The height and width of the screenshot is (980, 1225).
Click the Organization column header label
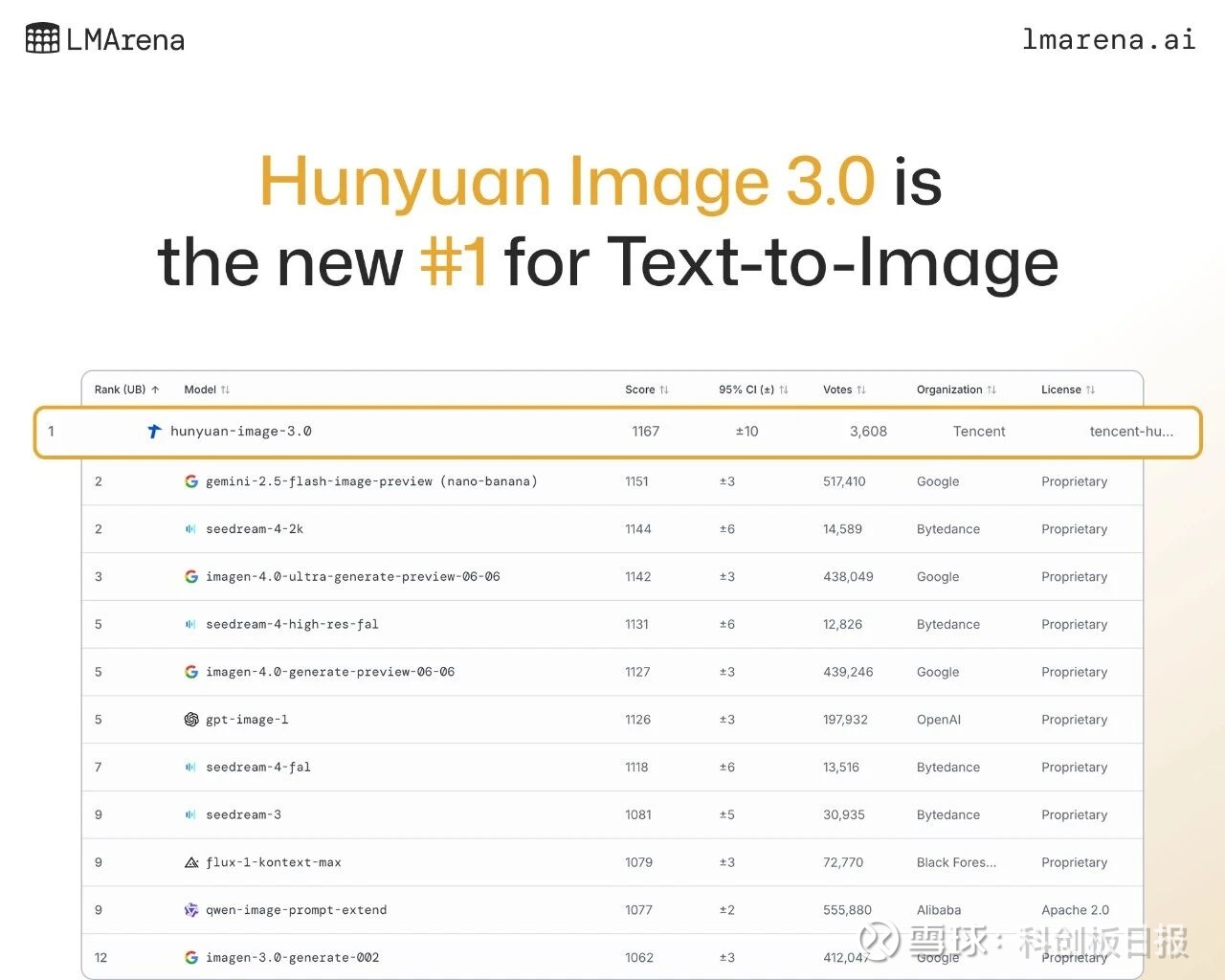tap(949, 390)
